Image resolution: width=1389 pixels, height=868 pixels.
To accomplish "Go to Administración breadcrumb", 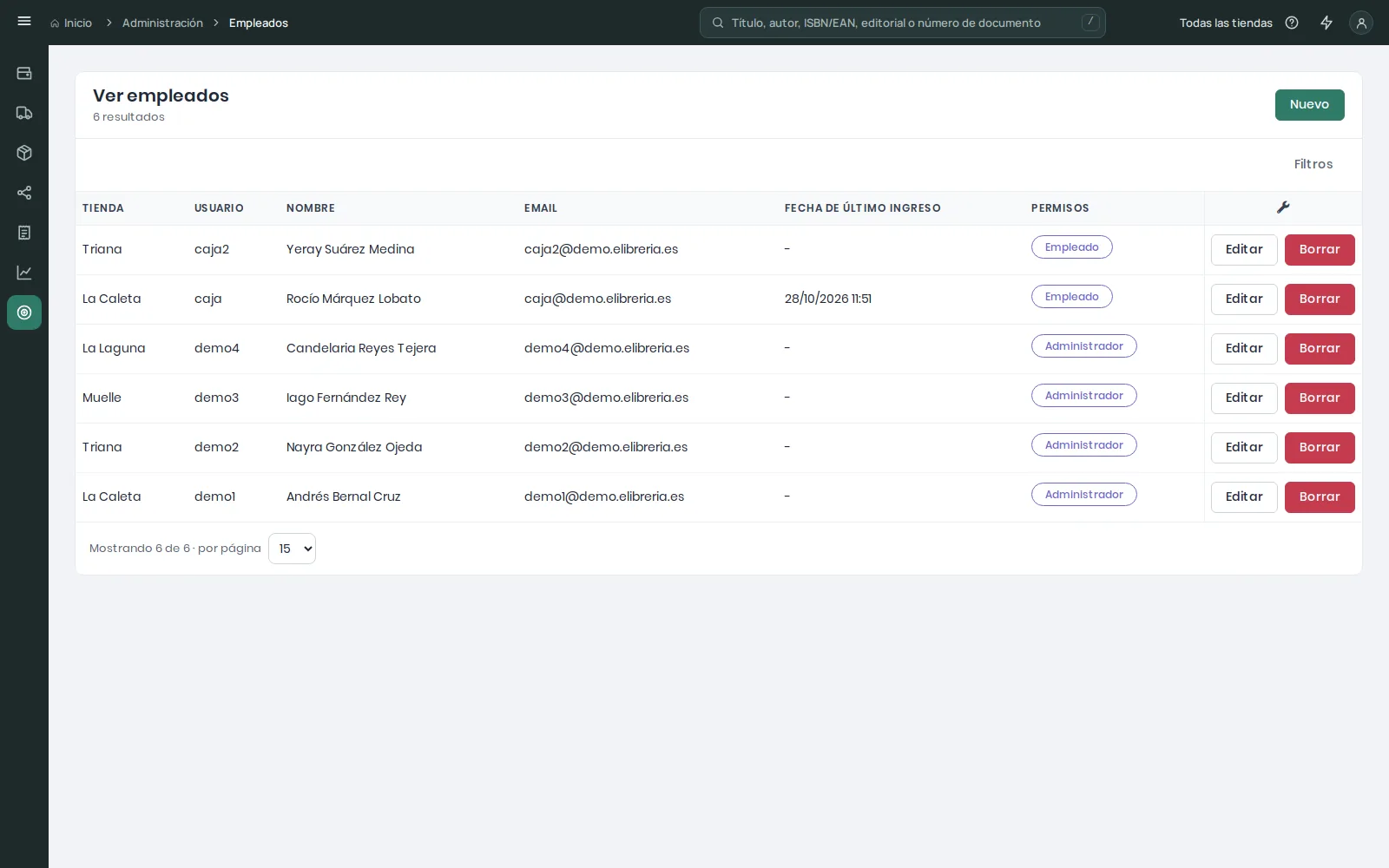I will coord(162,23).
